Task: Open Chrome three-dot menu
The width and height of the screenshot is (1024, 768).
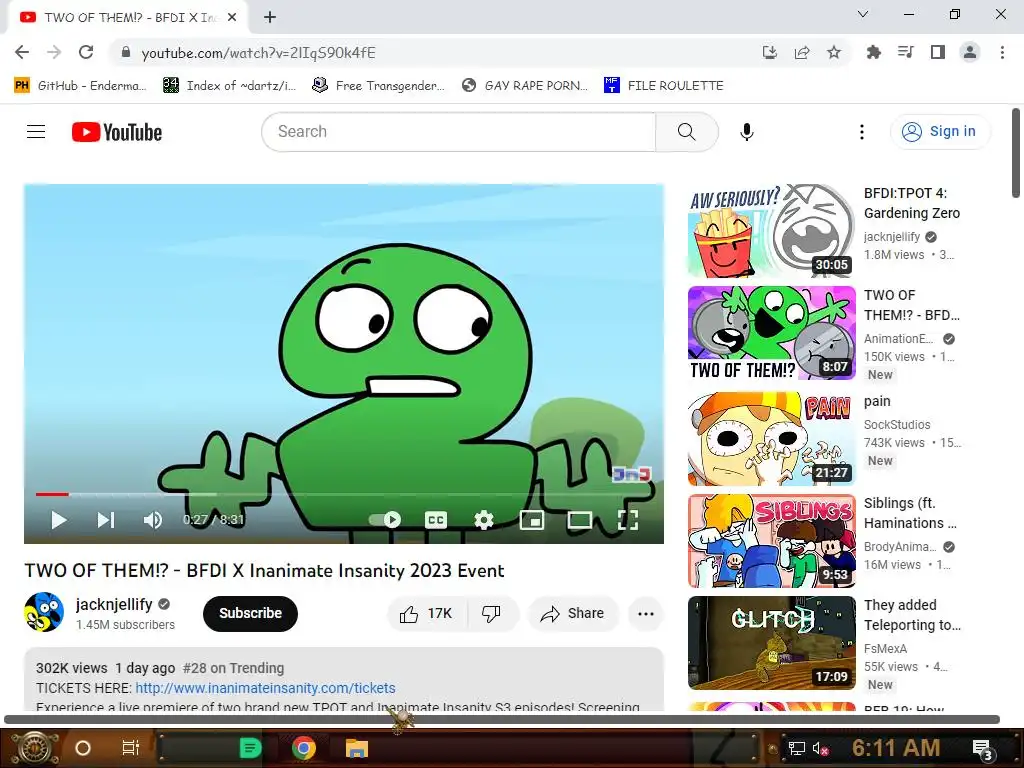Action: click(x=1002, y=52)
